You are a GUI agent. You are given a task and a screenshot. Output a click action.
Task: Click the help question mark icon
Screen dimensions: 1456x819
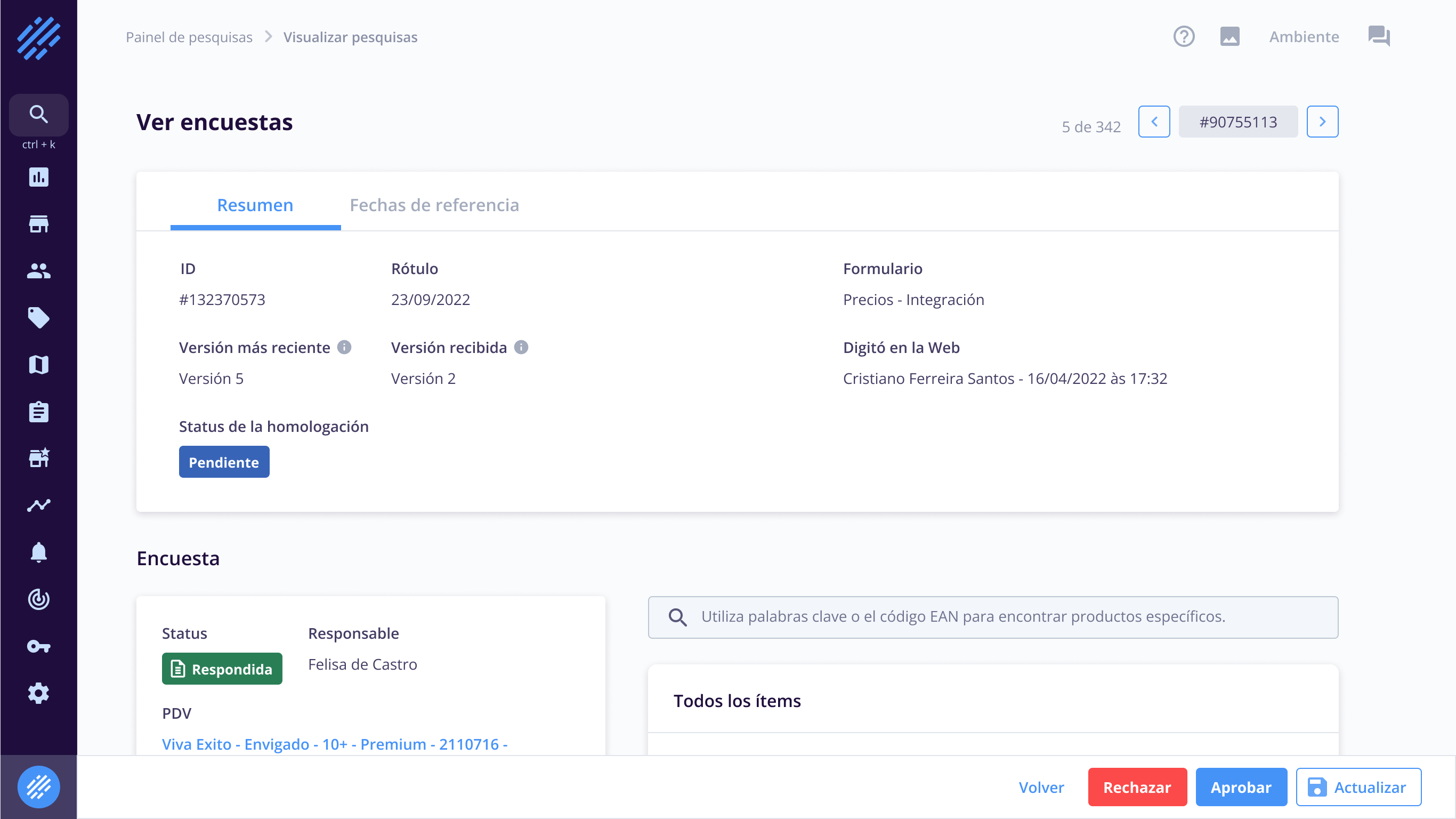point(1184,37)
